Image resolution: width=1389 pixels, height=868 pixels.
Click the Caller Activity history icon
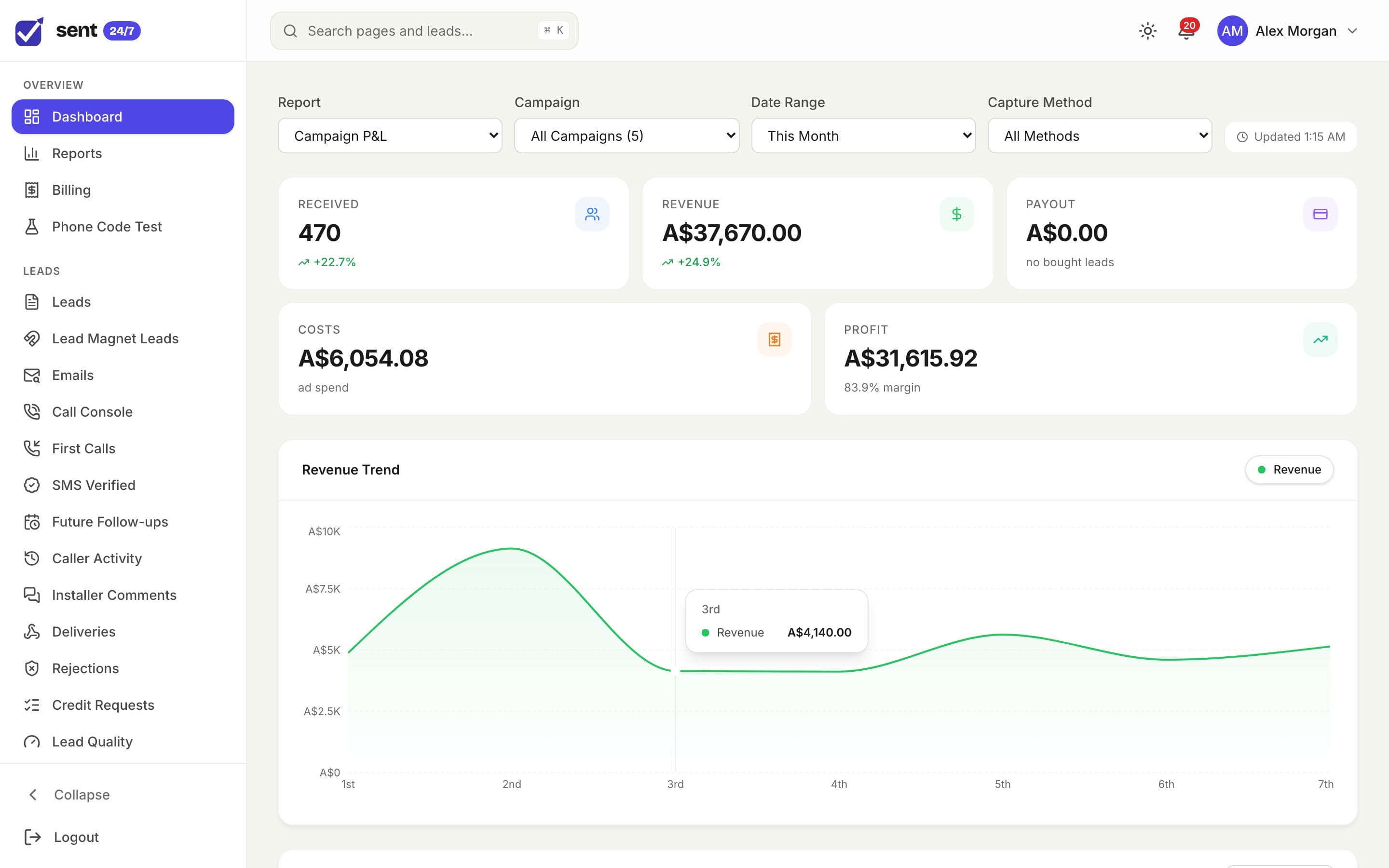tap(31, 558)
